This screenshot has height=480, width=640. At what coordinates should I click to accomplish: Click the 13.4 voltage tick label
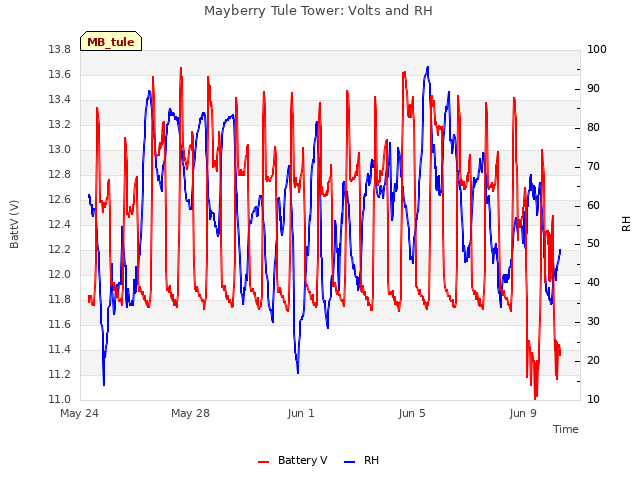click(60, 100)
